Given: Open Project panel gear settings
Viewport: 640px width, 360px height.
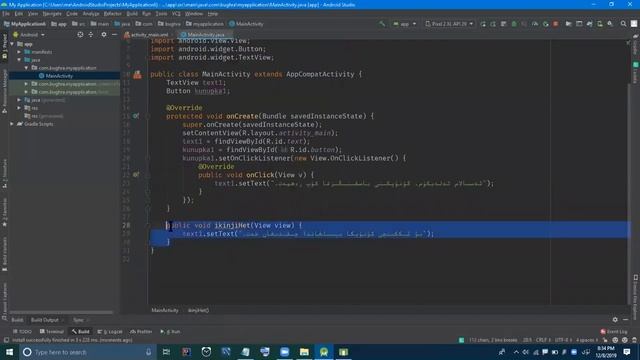Looking at the screenshot, I should pos(104,35).
